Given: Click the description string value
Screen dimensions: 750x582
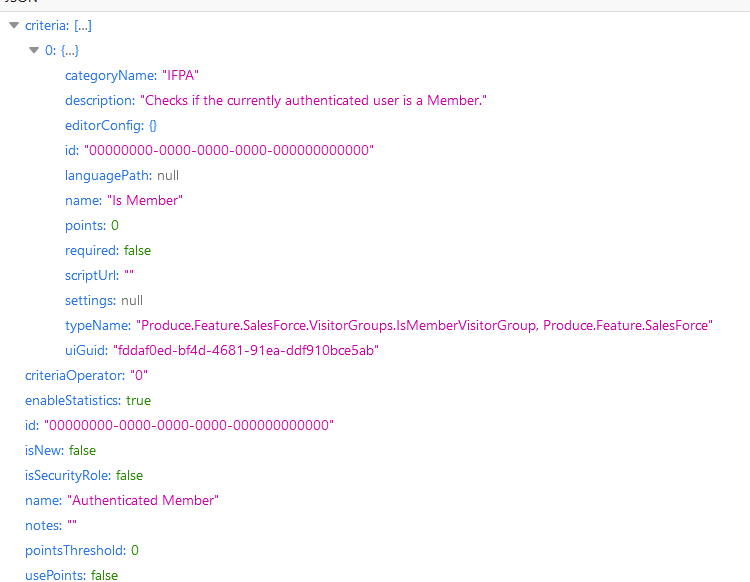Looking at the screenshot, I should pos(313,100).
